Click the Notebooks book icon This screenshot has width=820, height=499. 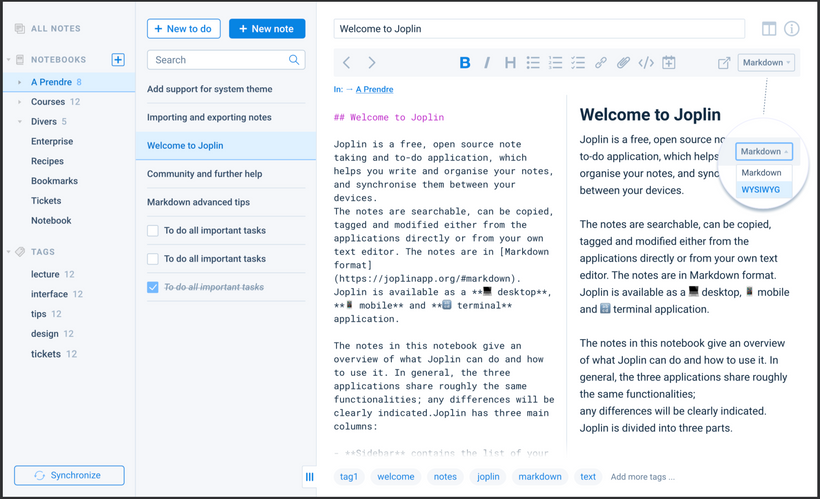click(20, 60)
